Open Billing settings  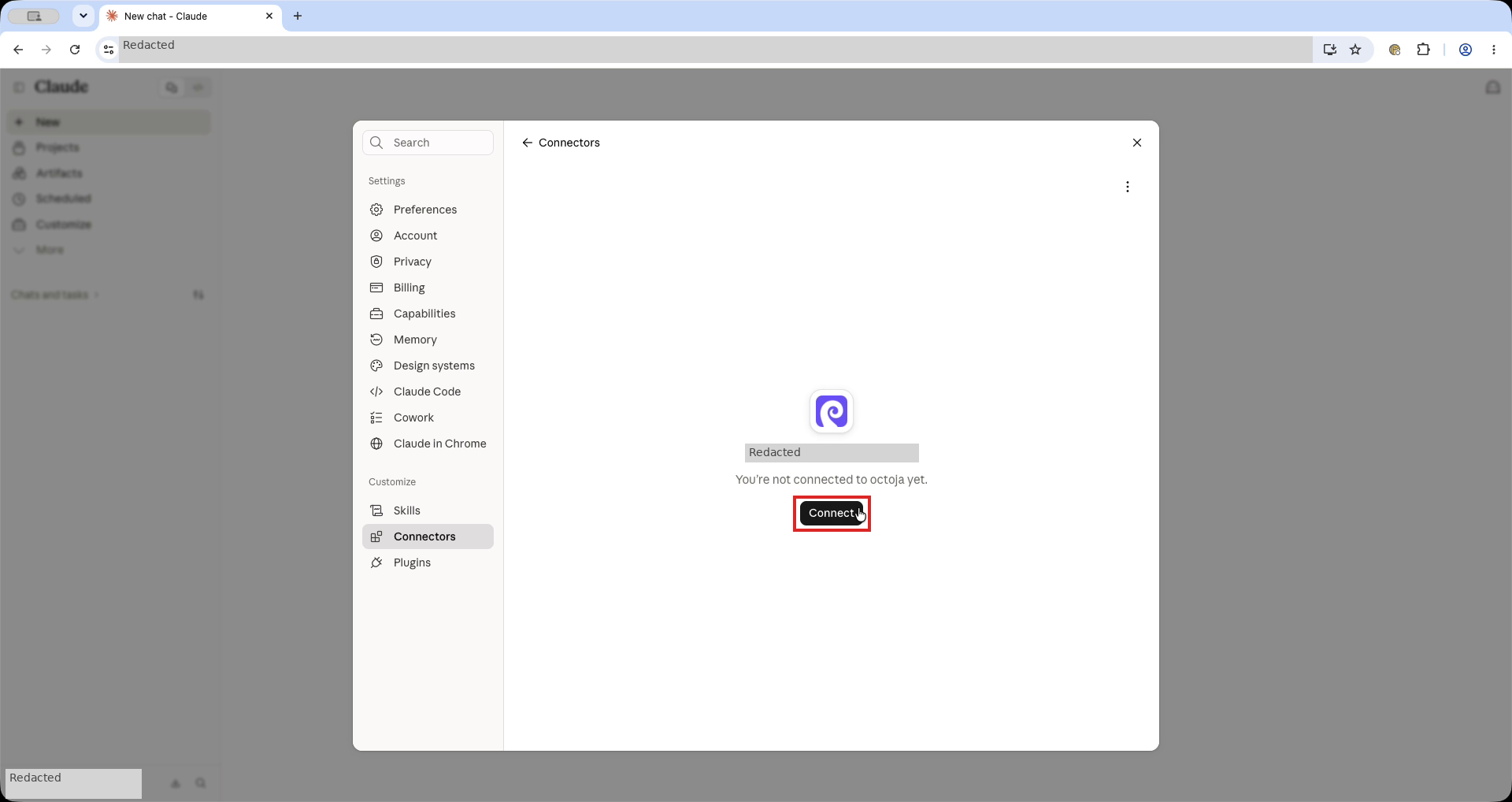[428, 288]
